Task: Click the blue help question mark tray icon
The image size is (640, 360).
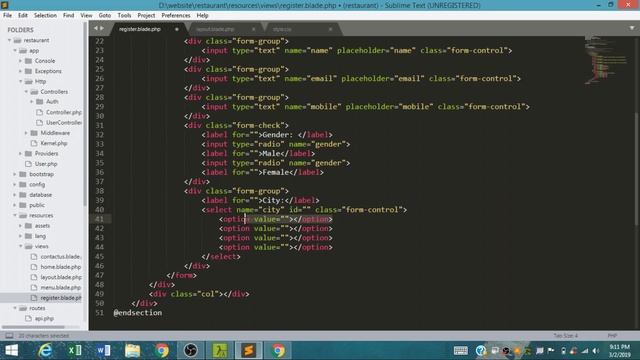Action: [481, 351]
